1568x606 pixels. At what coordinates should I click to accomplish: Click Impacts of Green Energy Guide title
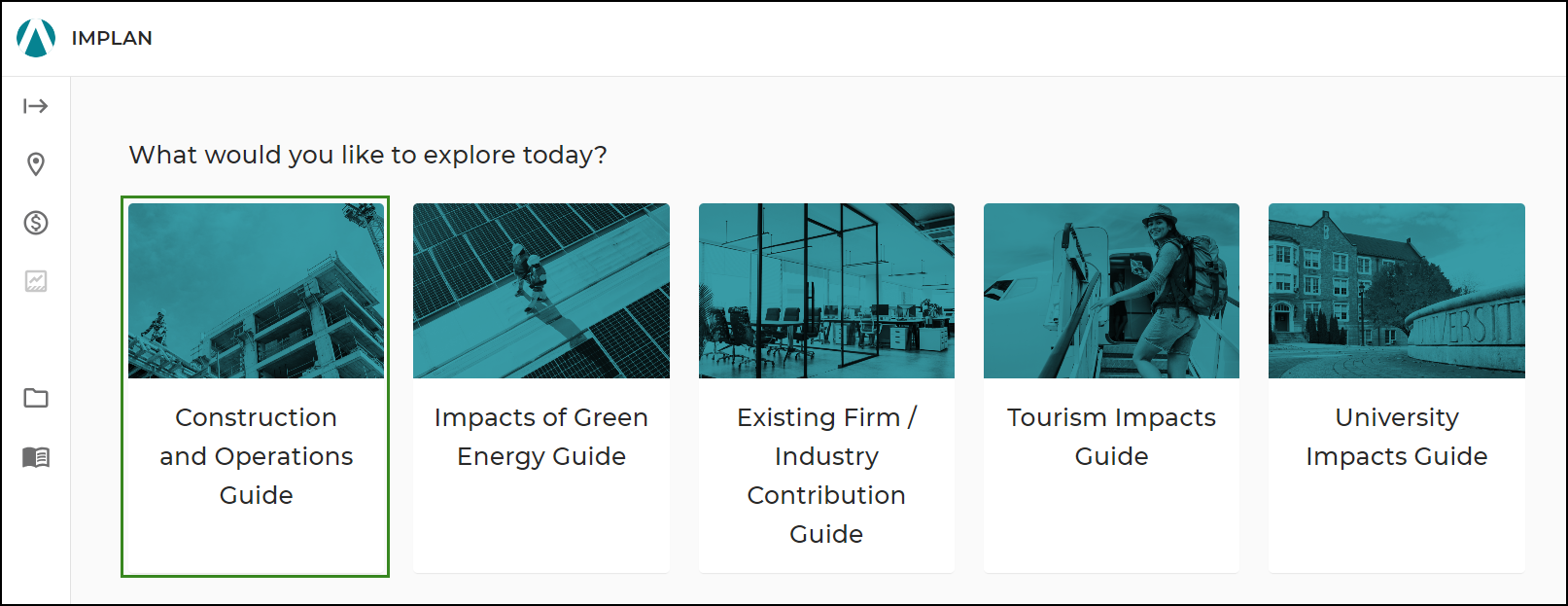pos(541,437)
